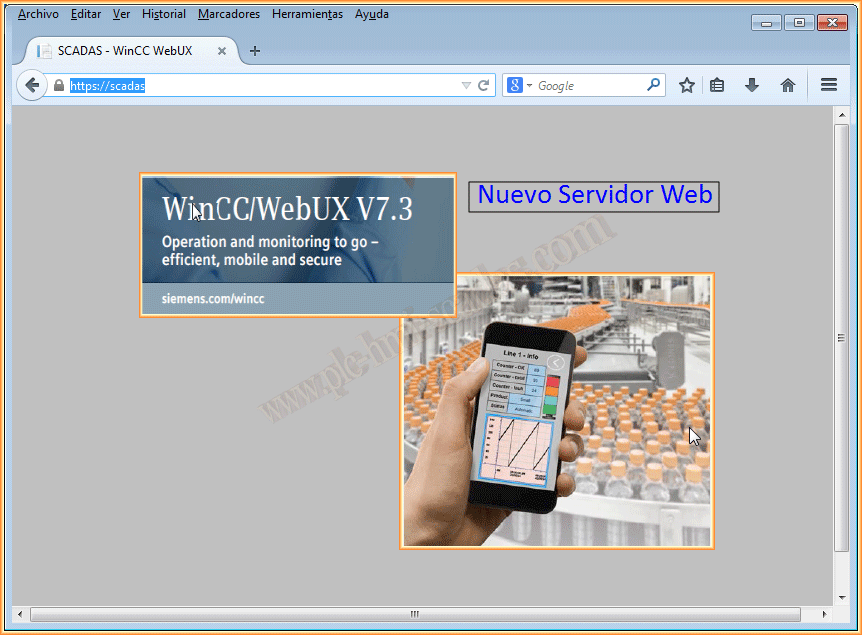Viewport: 862px width, 635px height.
Task: Click the https://scadas address field
Action: [260, 86]
